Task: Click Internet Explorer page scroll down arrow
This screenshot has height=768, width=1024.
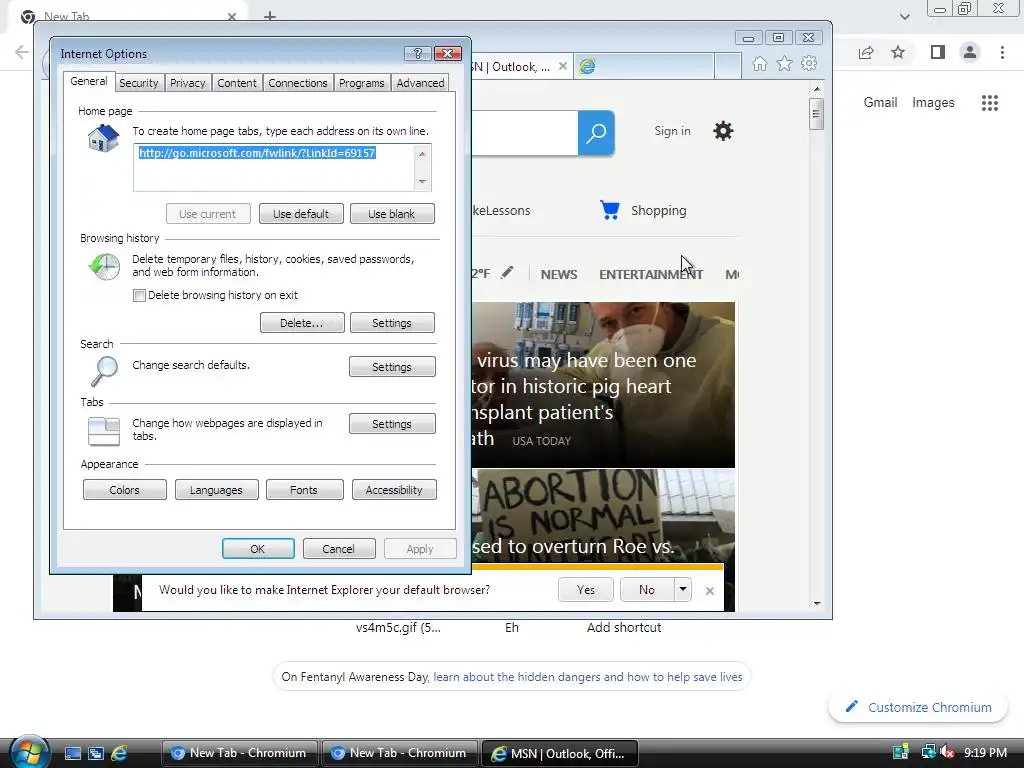Action: 817,603
